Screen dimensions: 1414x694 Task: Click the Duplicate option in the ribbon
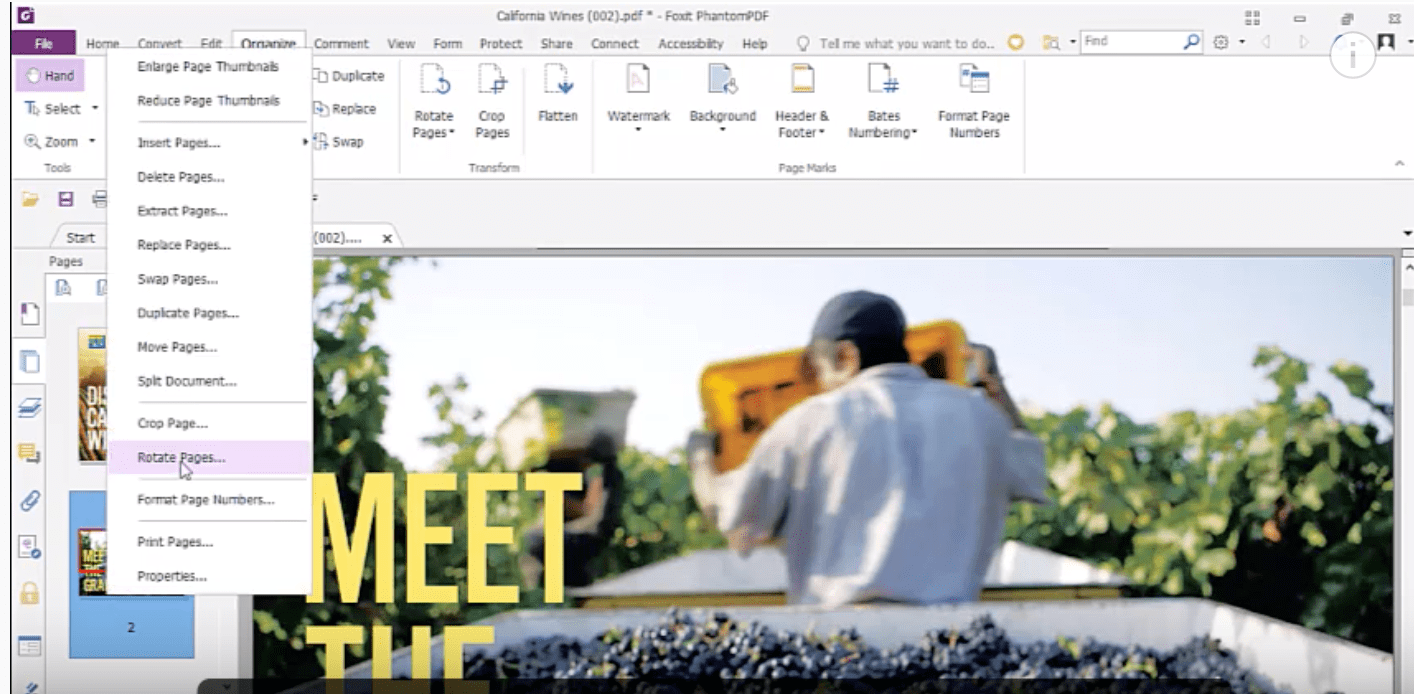[352, 75]
